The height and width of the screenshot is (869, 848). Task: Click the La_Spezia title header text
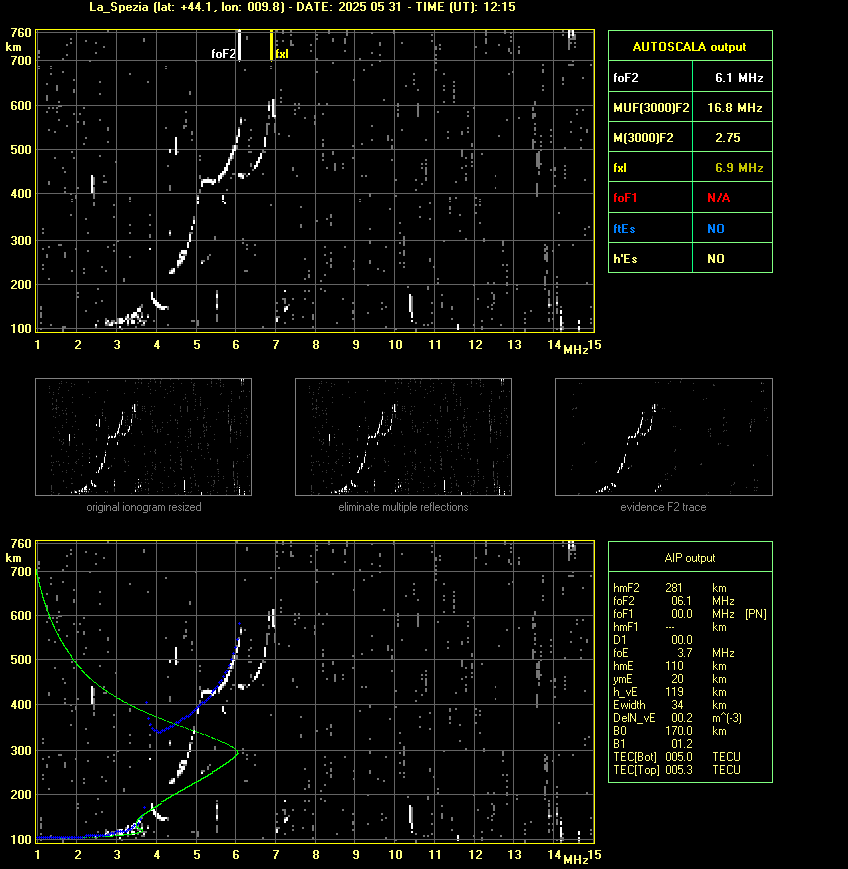coord(302,7)
